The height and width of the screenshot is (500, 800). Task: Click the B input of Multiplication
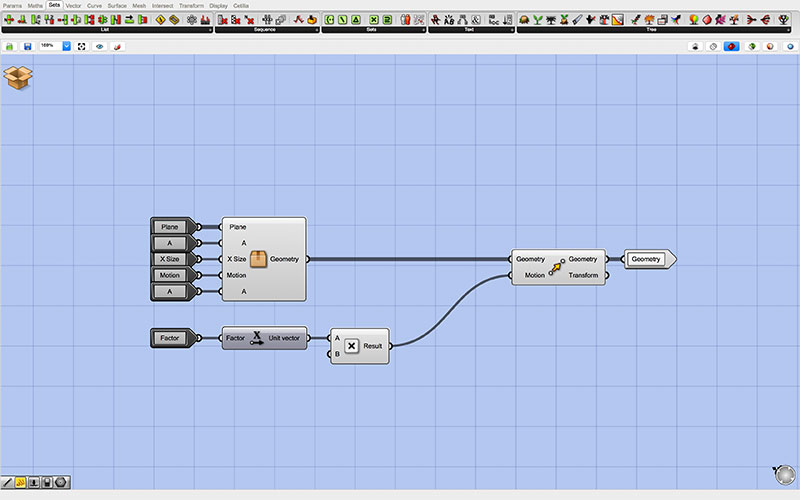[x=337, y=354]
